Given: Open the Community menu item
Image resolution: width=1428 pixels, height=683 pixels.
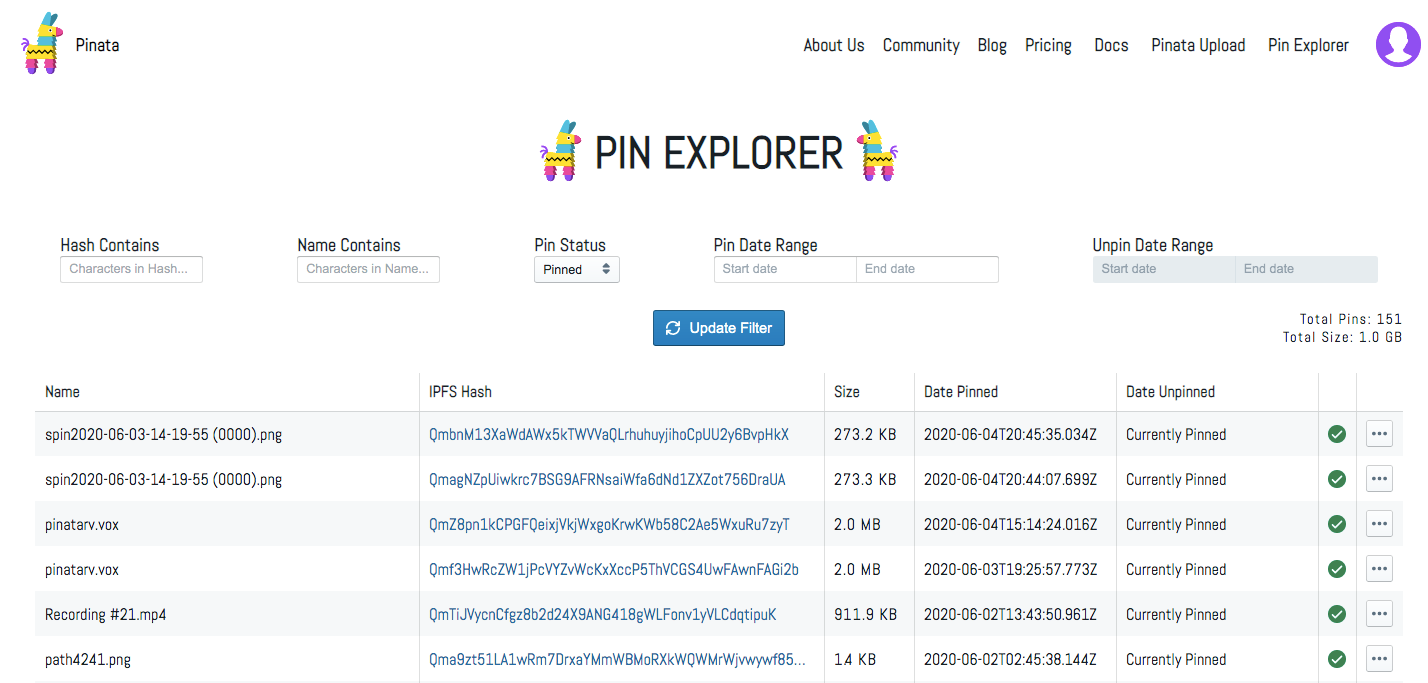Looking at the screenshot, I should pyautogui.click(x=921, y=45).
